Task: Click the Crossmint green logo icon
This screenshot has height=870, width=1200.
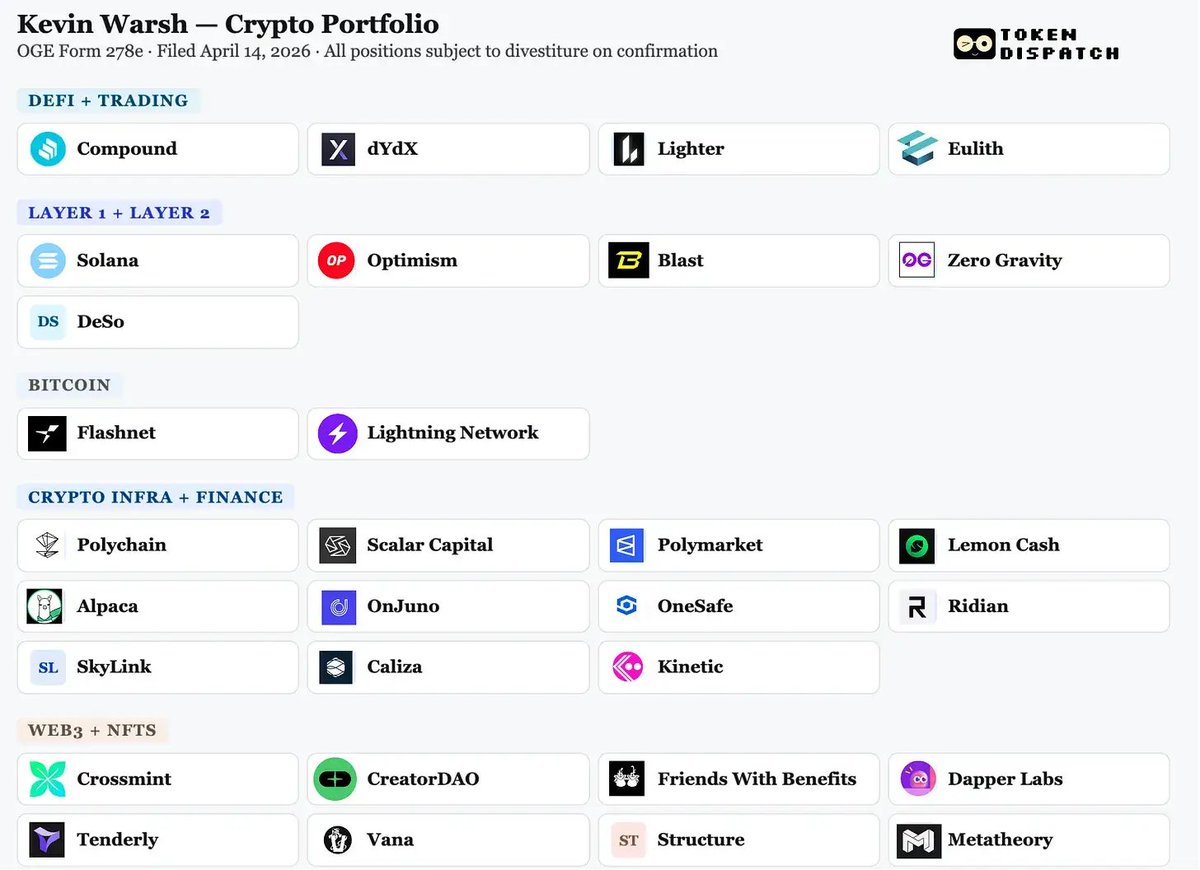Action: [47, 779]
